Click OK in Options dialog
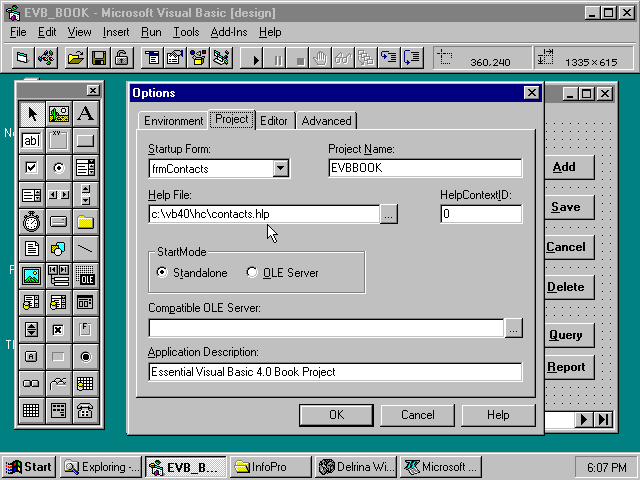This screenshot has width=640, height=480. tap(336, 415)
